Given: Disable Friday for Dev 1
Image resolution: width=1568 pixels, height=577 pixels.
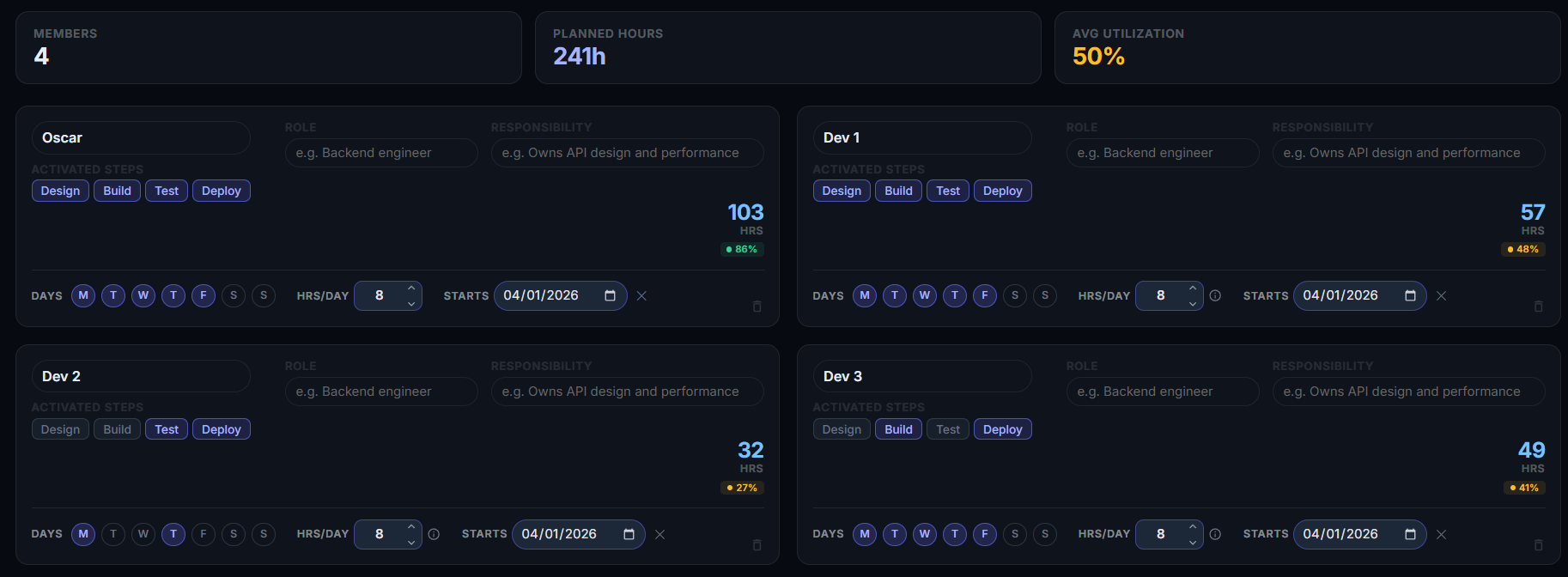Looking at the screenshot, I should click(x=985, y=295).
